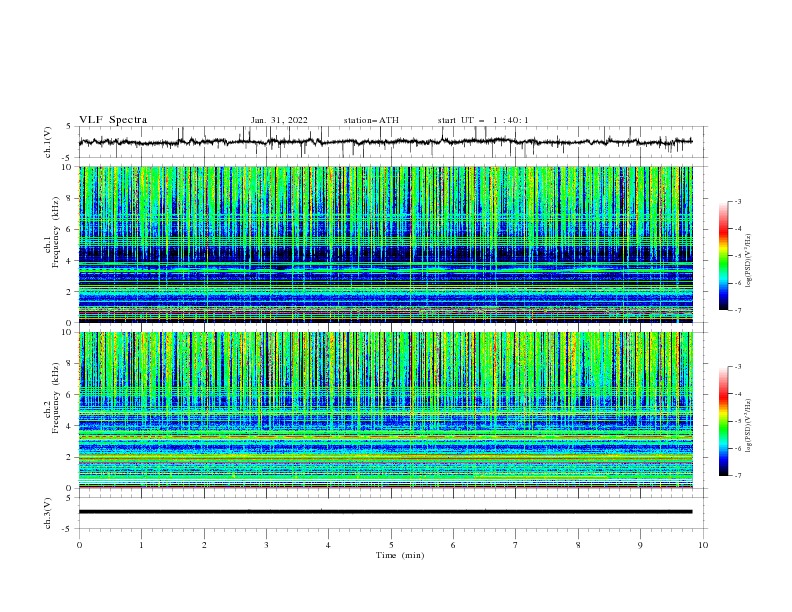Click the "start UT = 1 :40: 1" text

[x=483, y=120]
